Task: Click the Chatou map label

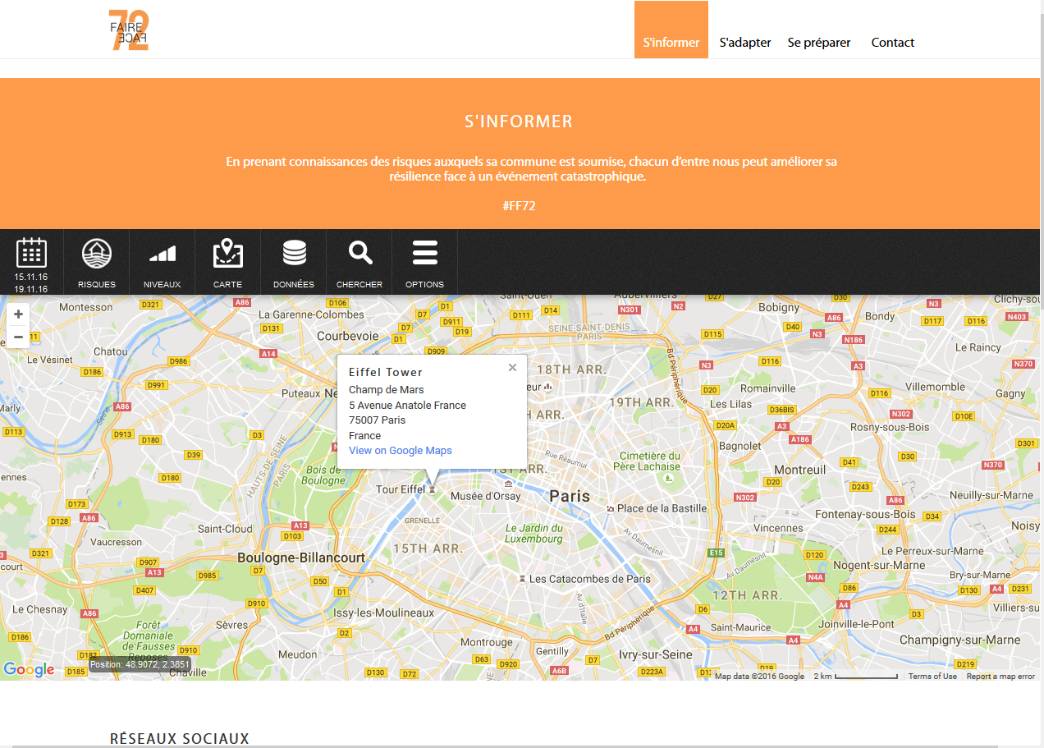Action: click(x=111, y=351)
